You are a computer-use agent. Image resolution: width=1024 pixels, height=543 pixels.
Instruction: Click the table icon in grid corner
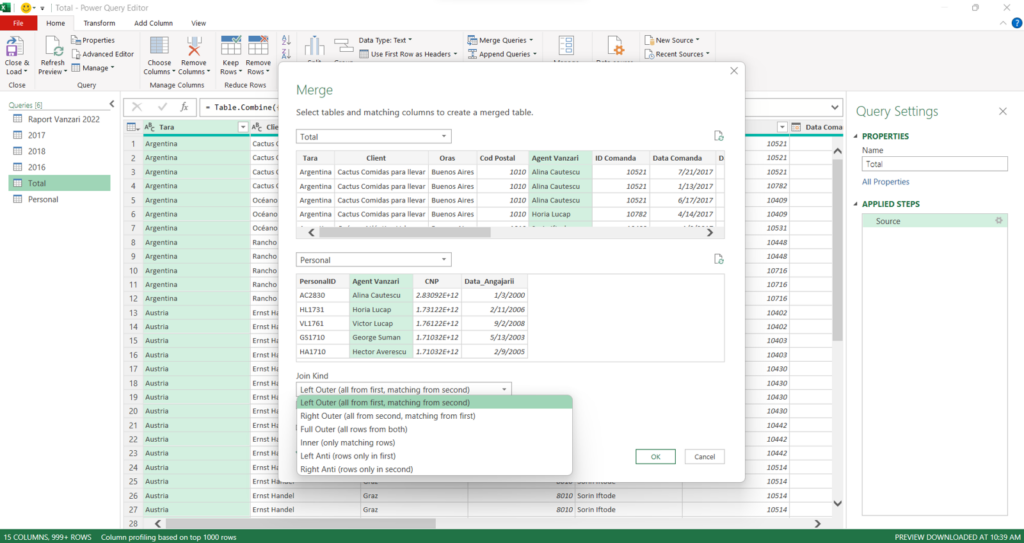[x=132, y=127]
